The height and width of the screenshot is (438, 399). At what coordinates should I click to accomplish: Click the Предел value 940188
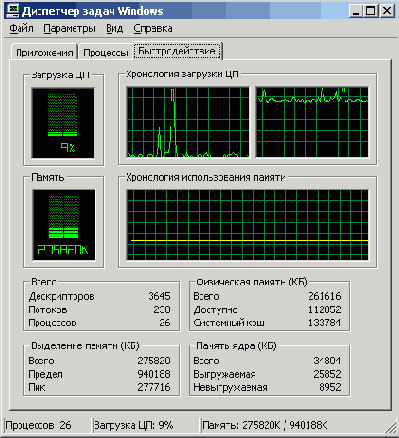point(154,374)
